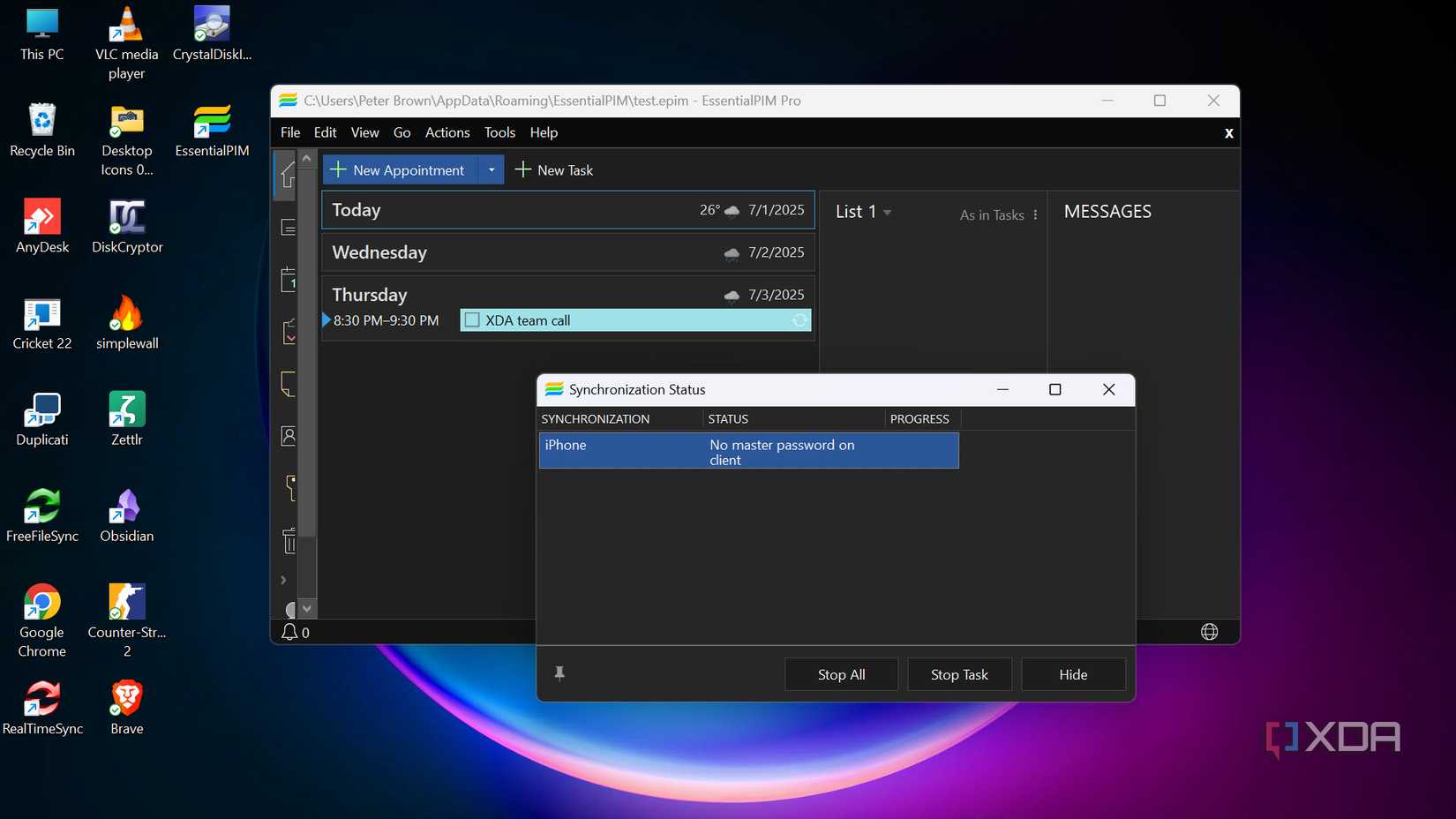Open the Go menu
1456x819 pixels.
click(402, 132)
